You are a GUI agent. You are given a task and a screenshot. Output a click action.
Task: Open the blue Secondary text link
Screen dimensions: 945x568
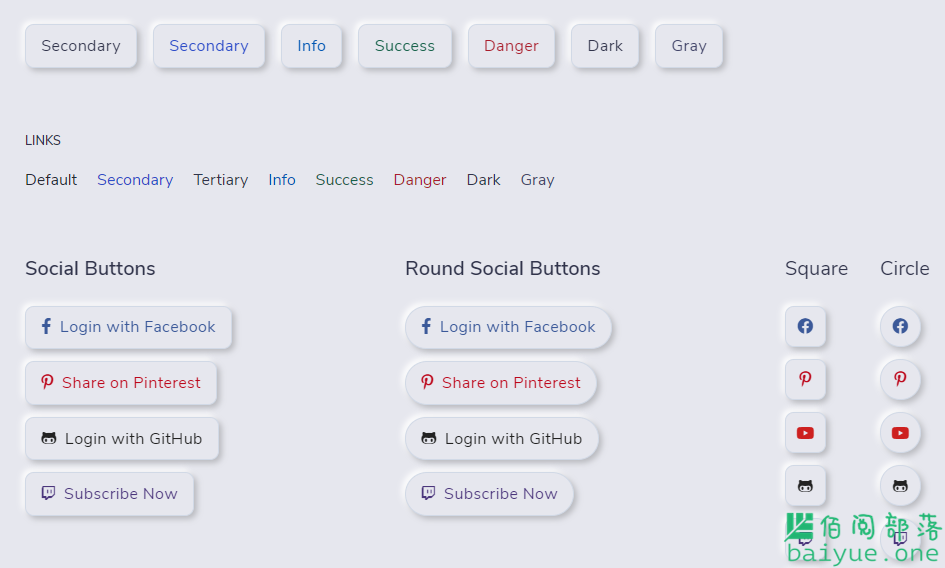coord(135,180)
